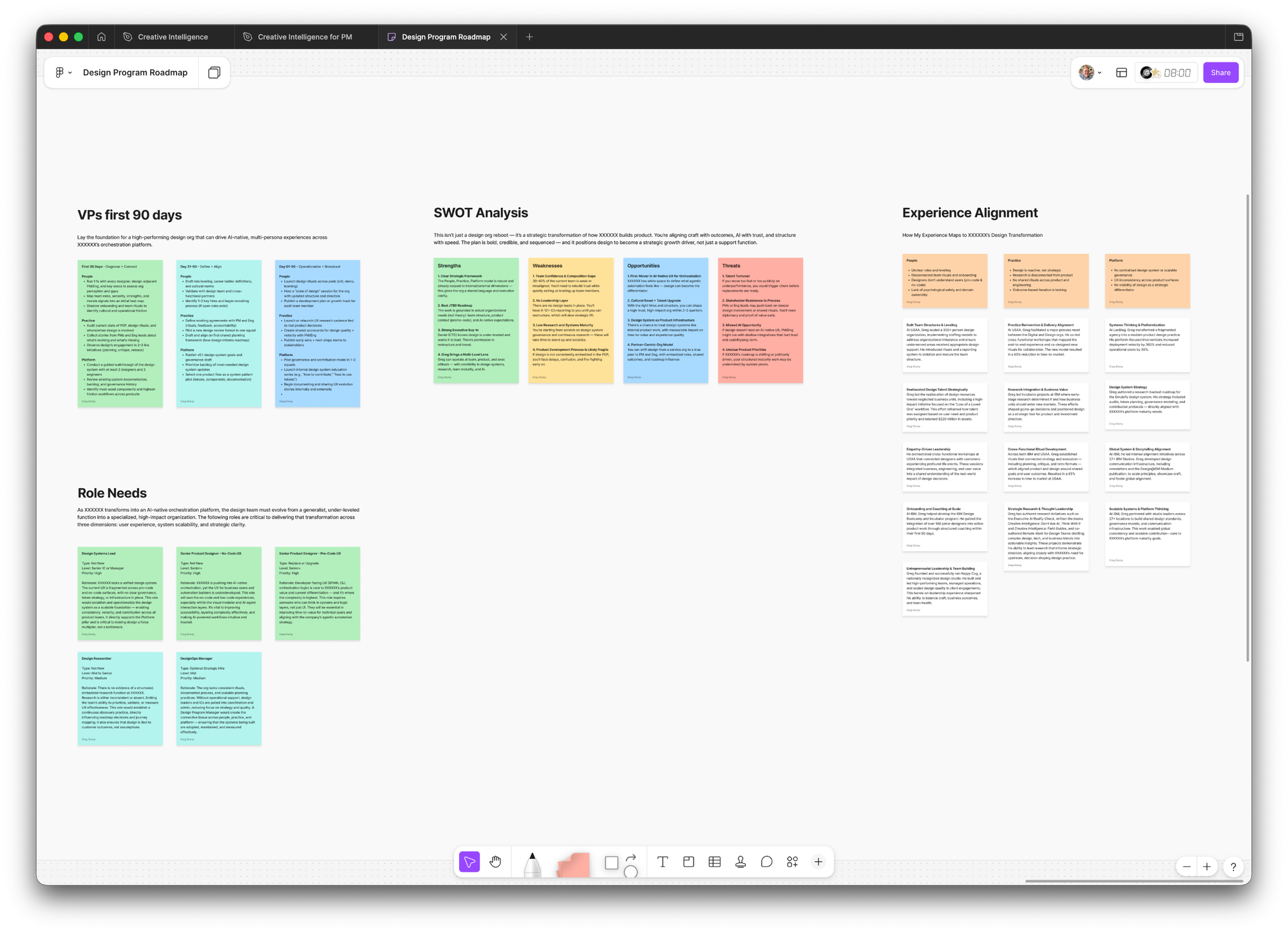Click the zoom out minus button

[x=1186, y=867]
